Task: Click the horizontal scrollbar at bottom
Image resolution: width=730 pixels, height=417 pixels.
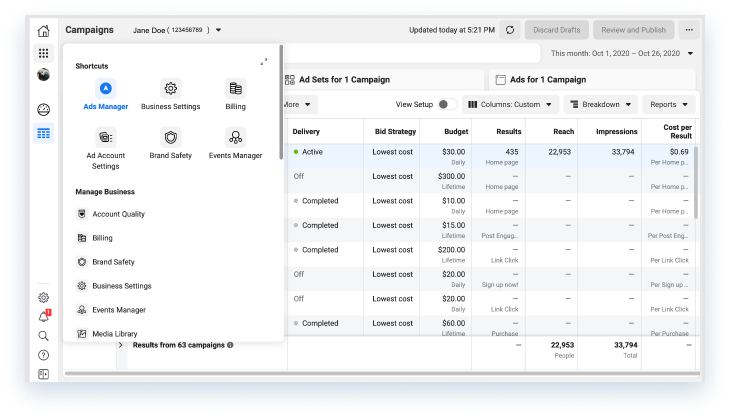Action: (x=382, y=373)
